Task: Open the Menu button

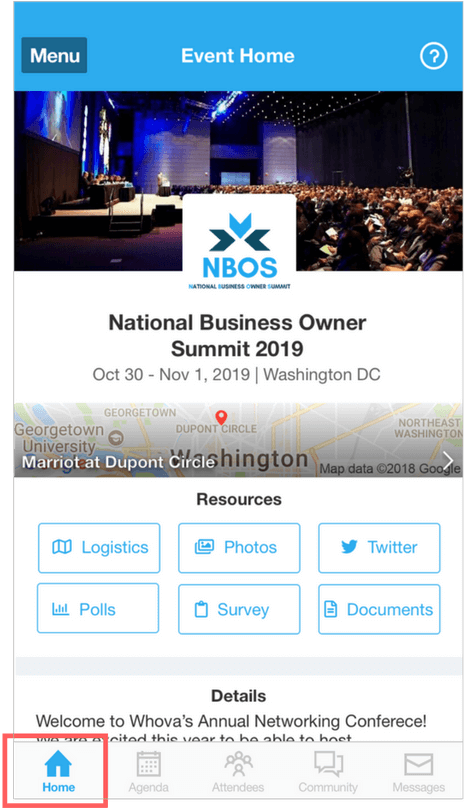Action: [54, 55]
